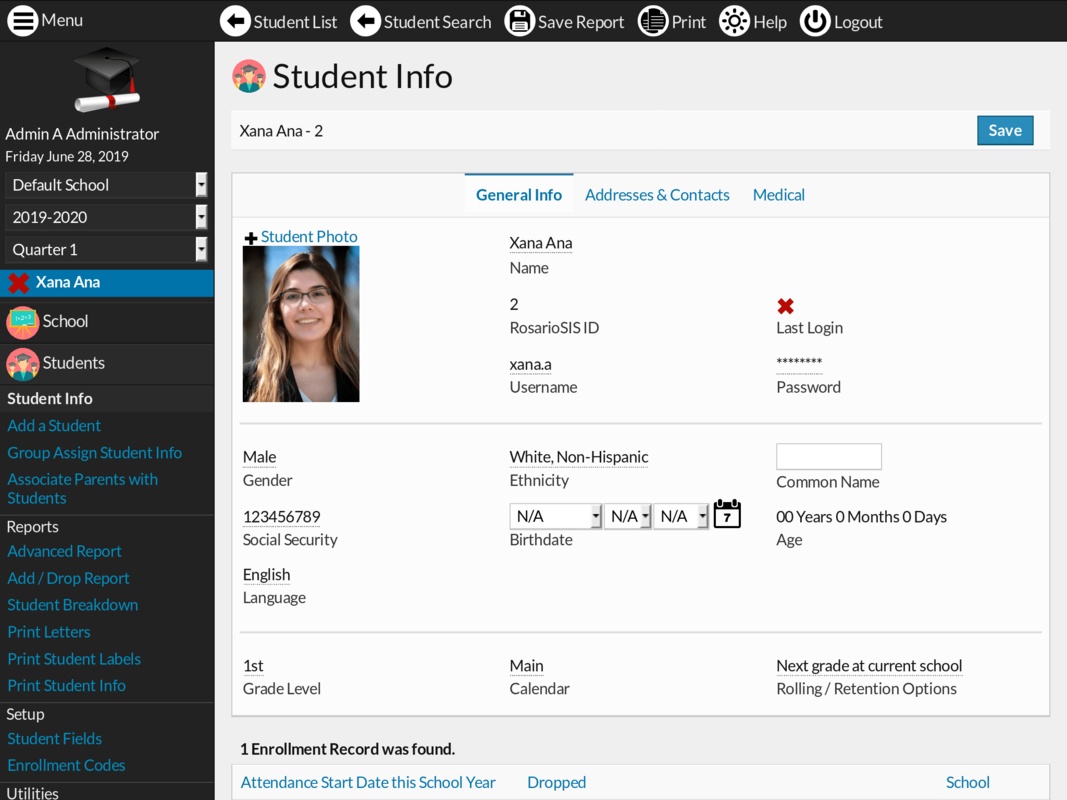Switch to the Medical tab

coord(778,195)
